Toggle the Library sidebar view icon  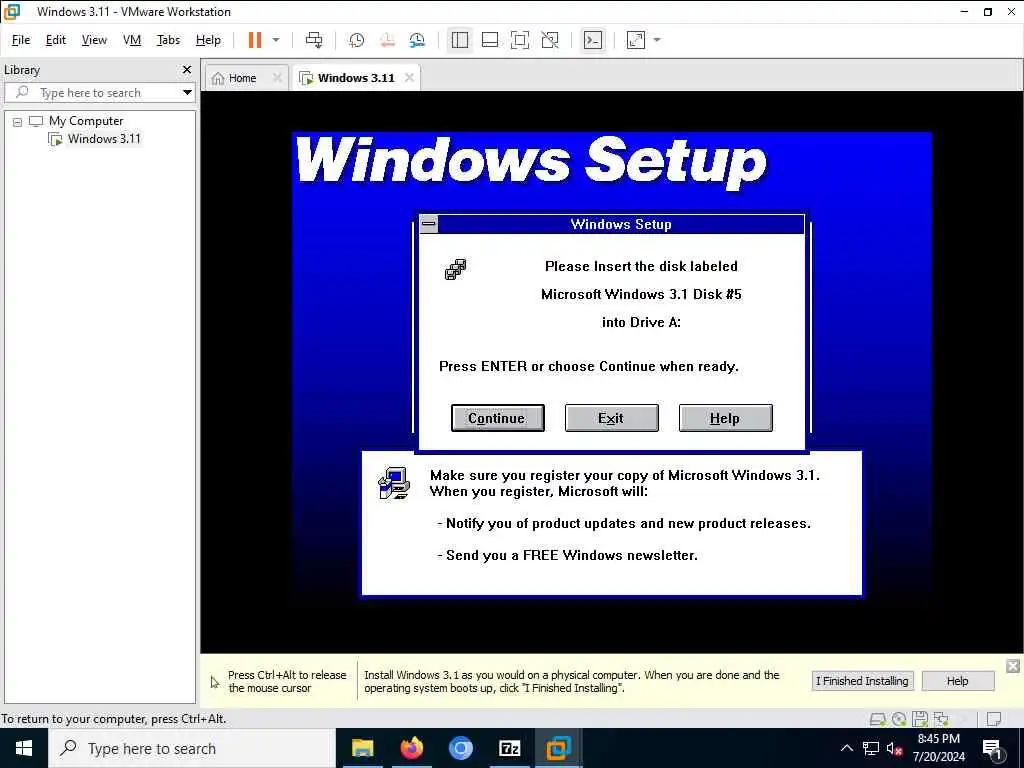(460, 40)
